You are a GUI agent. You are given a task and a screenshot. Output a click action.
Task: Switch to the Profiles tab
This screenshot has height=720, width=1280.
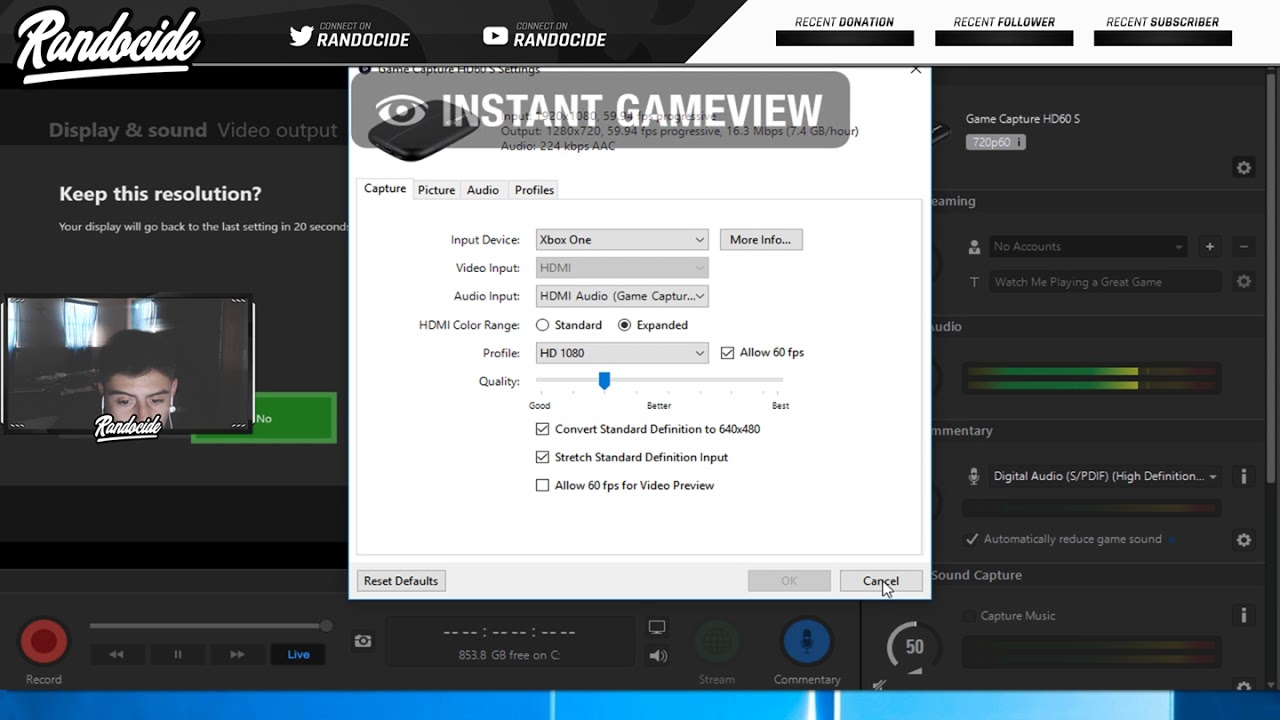[534, 190]
